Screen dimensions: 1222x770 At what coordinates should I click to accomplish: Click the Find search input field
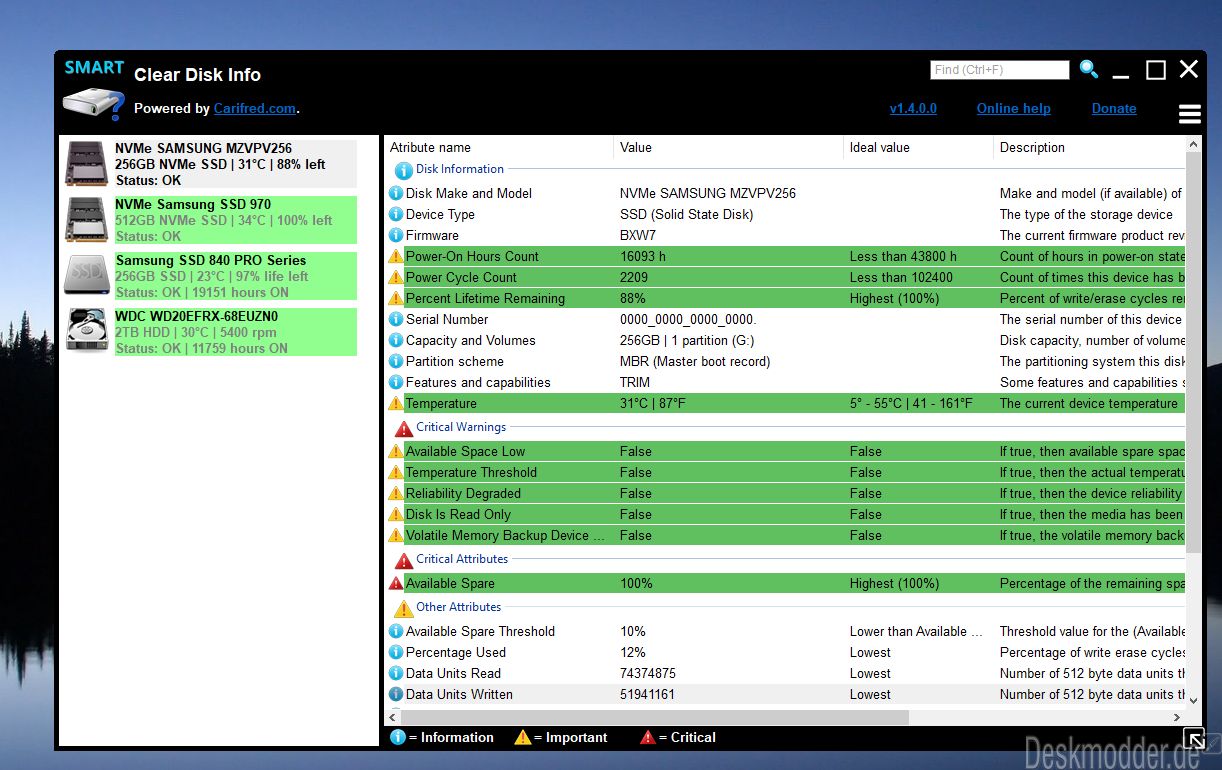pos(1000,70)
